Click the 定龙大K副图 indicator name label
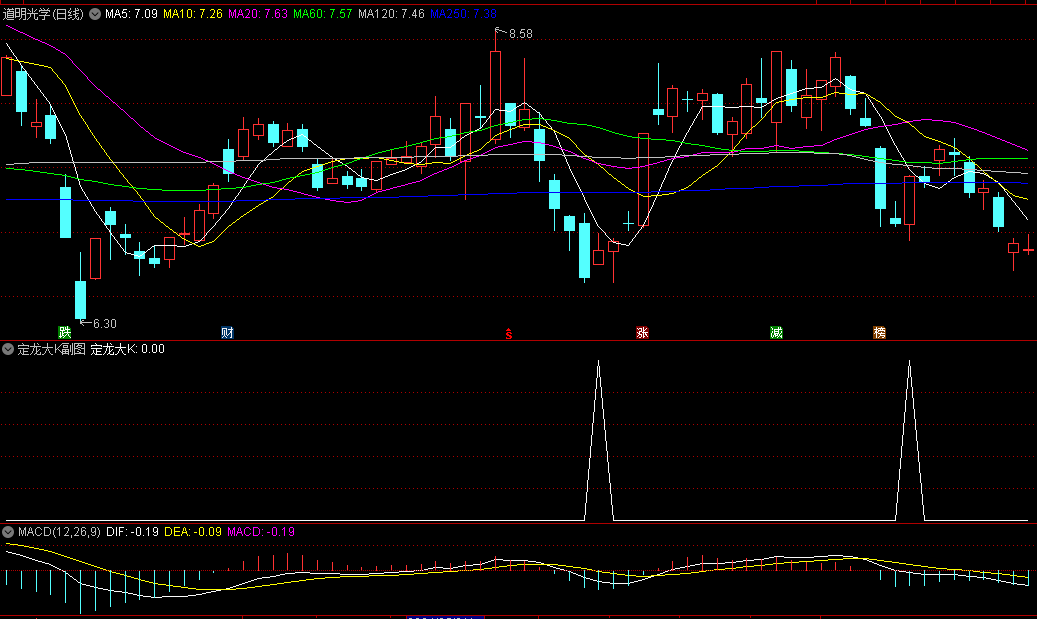 51,350
